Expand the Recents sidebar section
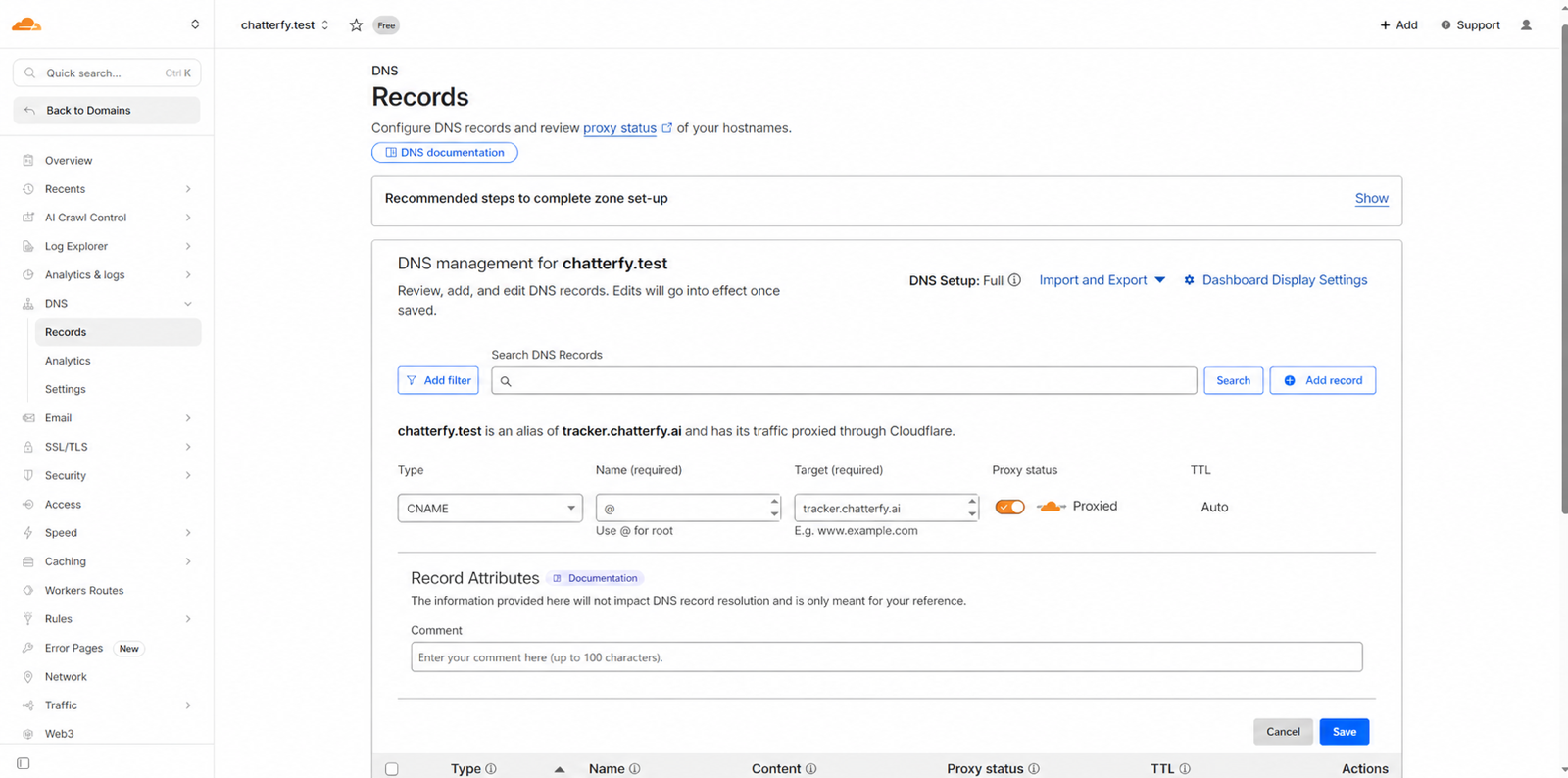The height and width of the screenshot is (778, 1568). point(188,189)
